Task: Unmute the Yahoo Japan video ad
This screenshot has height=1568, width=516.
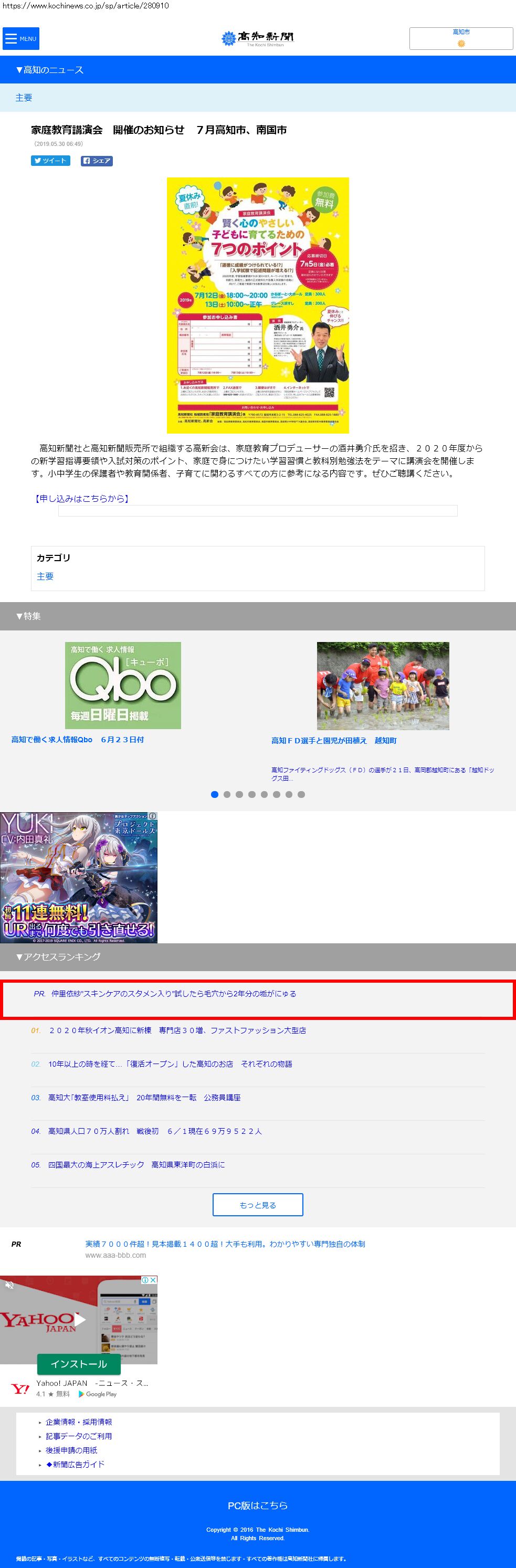Action: pos(9,1285)
